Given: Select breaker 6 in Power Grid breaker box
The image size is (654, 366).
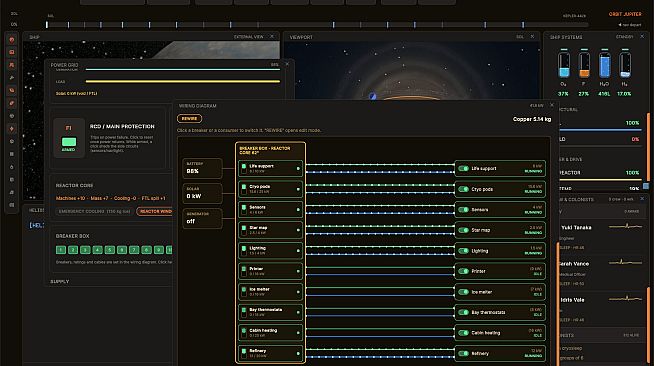Looking at the screenshot, I should pos(122,250).
